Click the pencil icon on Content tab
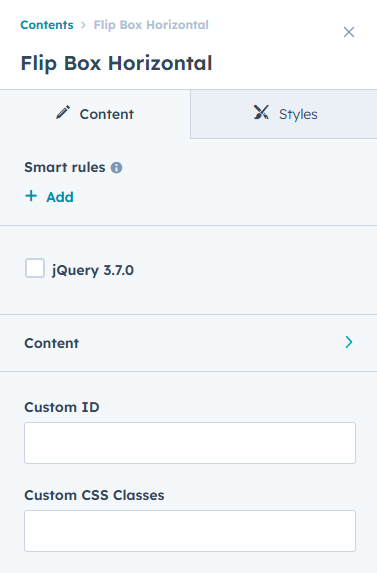This screenshot has height=573, width=377. click(x=63, y=113)
